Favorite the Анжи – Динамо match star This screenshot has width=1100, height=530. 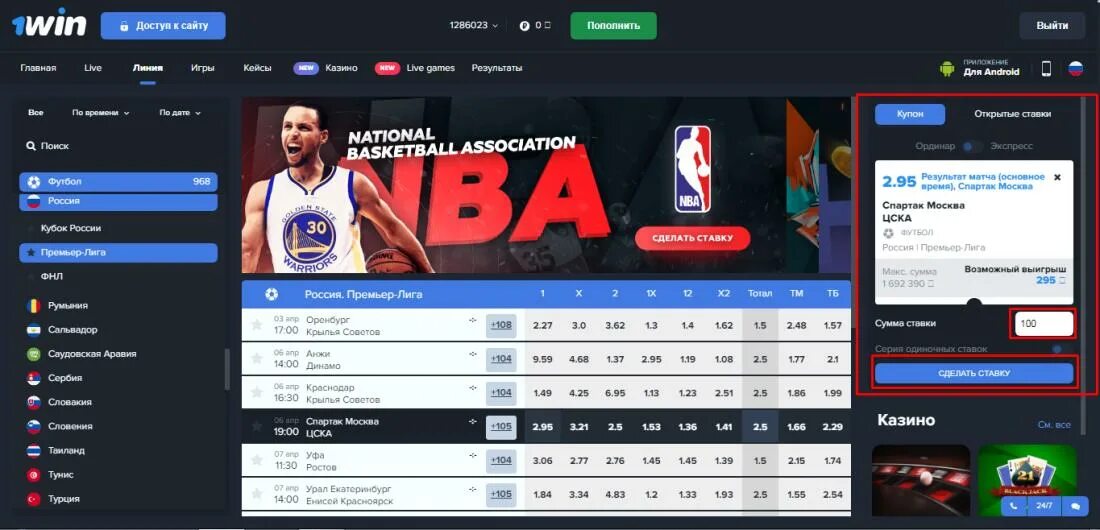(x=257, y=359)
